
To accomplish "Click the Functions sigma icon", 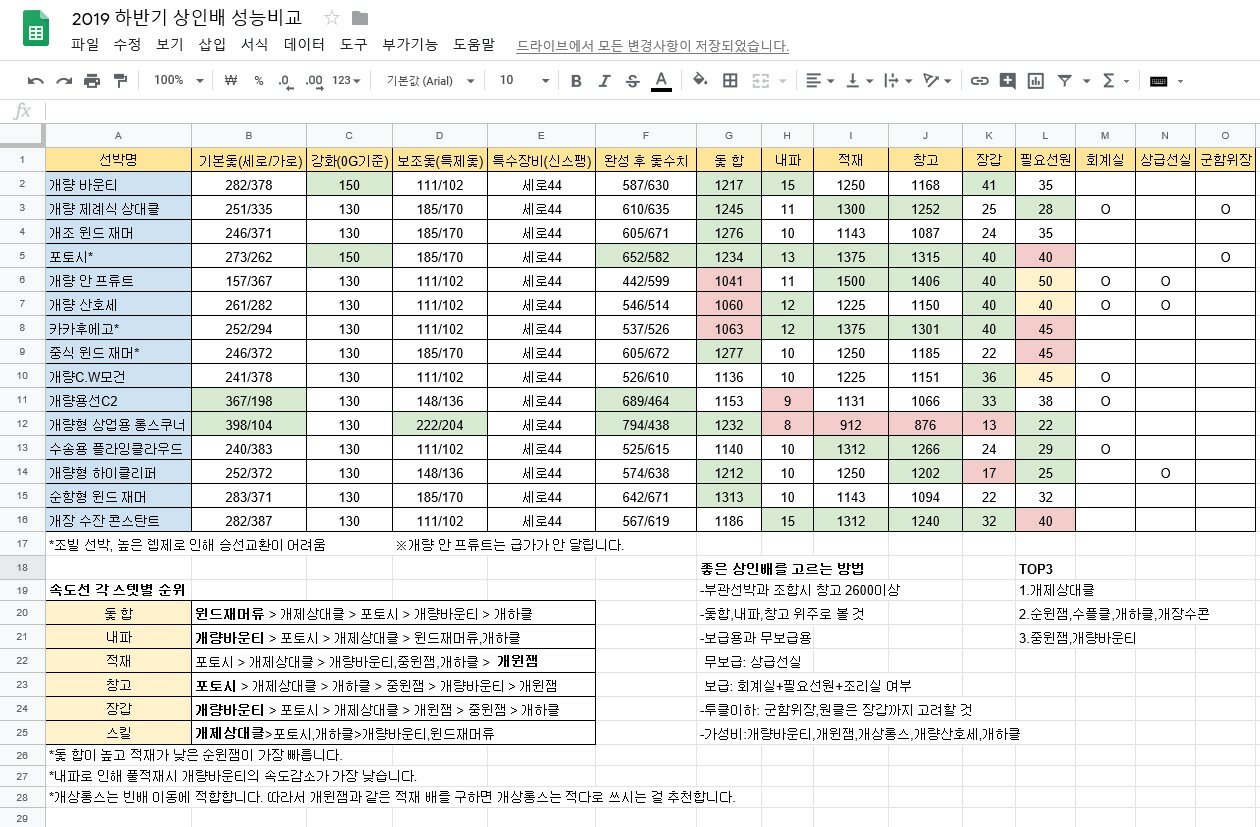I will point(1108,81).
